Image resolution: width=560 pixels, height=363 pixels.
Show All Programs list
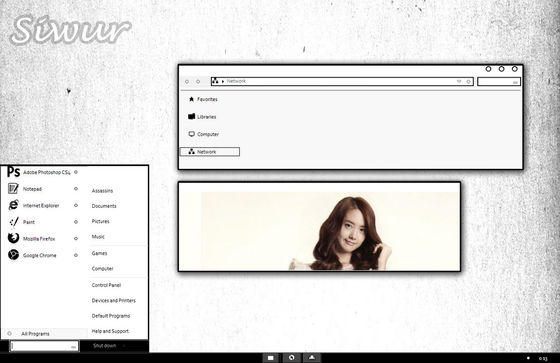45,333
